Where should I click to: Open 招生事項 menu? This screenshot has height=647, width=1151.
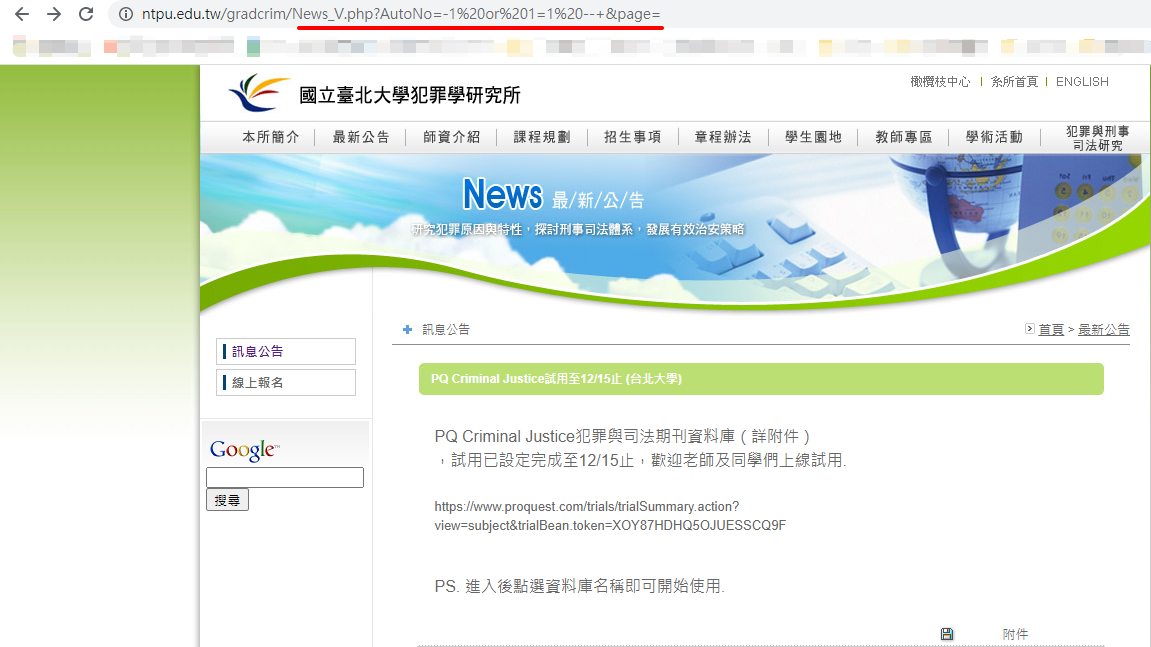click(633, 137)
